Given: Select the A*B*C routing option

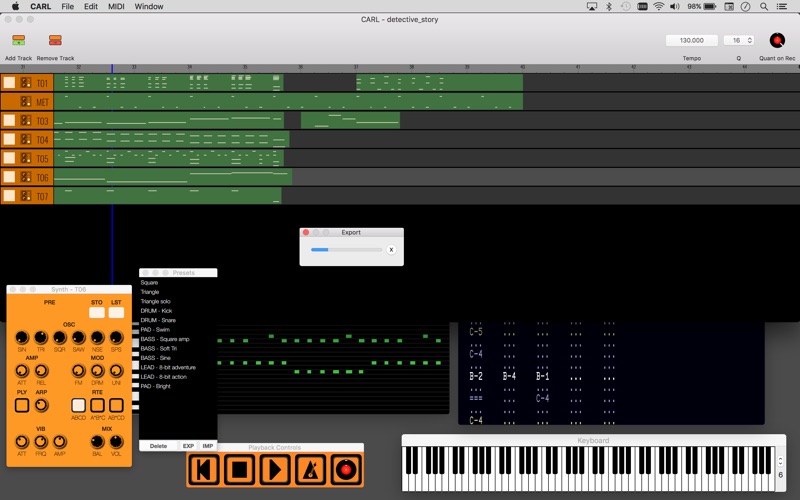Looking at the screenshot, I should 97,406.
